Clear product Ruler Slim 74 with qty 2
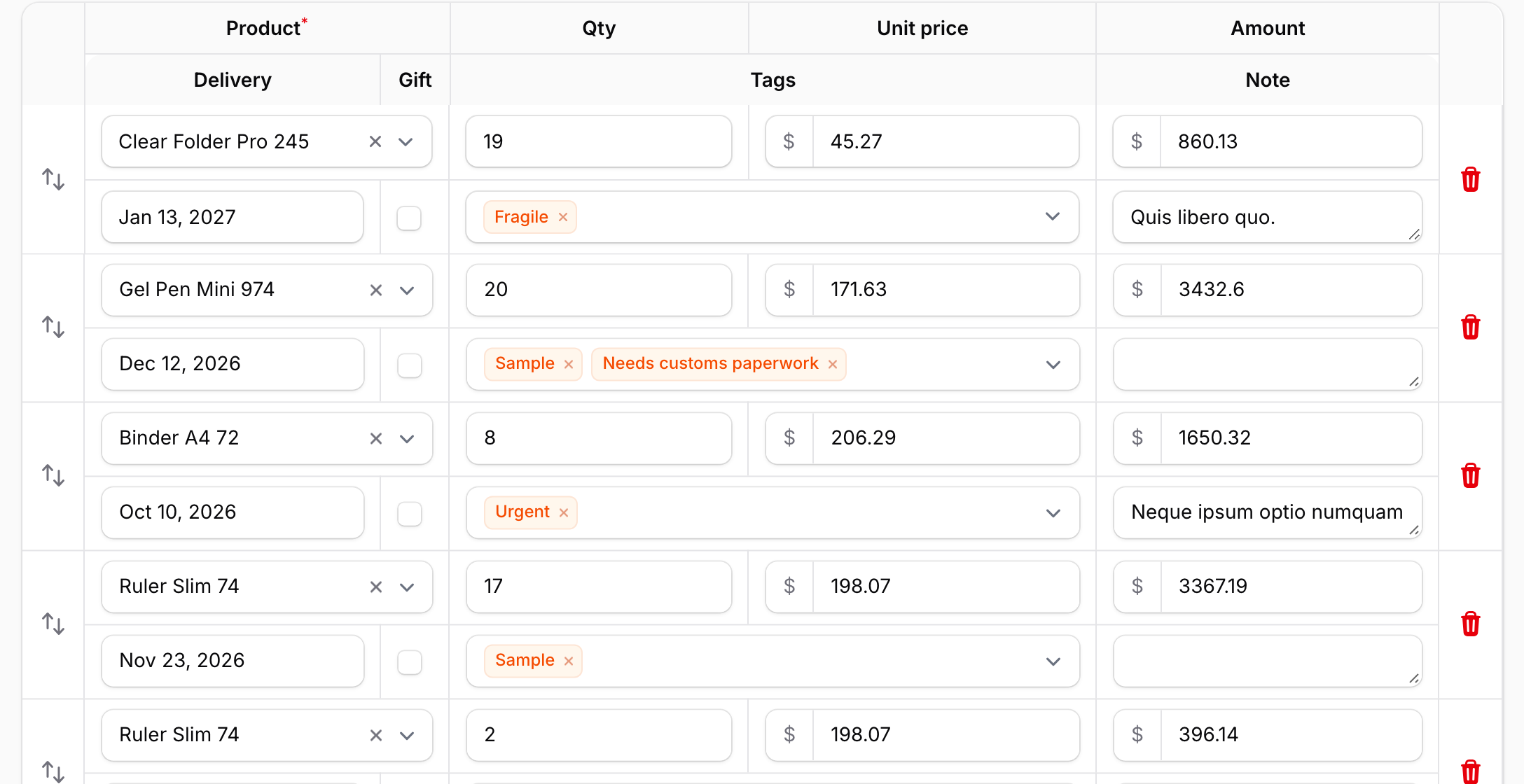The image size is (1524, 784). pos(376,735)
